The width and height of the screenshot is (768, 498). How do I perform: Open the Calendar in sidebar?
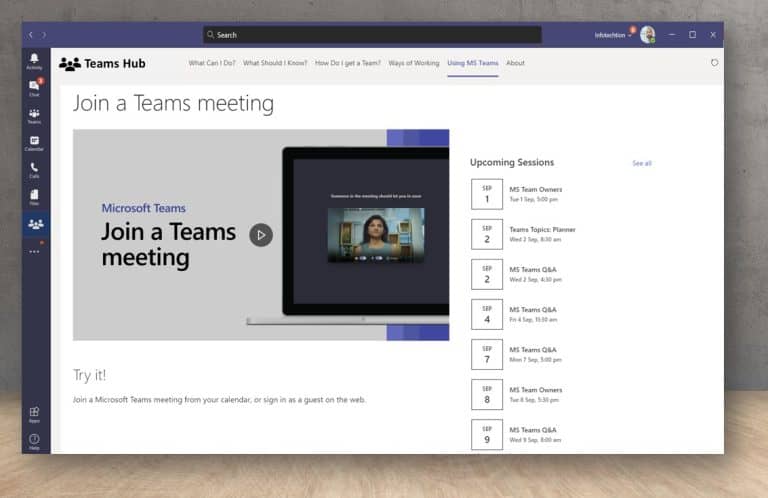pyautogui.click(x=34, y=143)
